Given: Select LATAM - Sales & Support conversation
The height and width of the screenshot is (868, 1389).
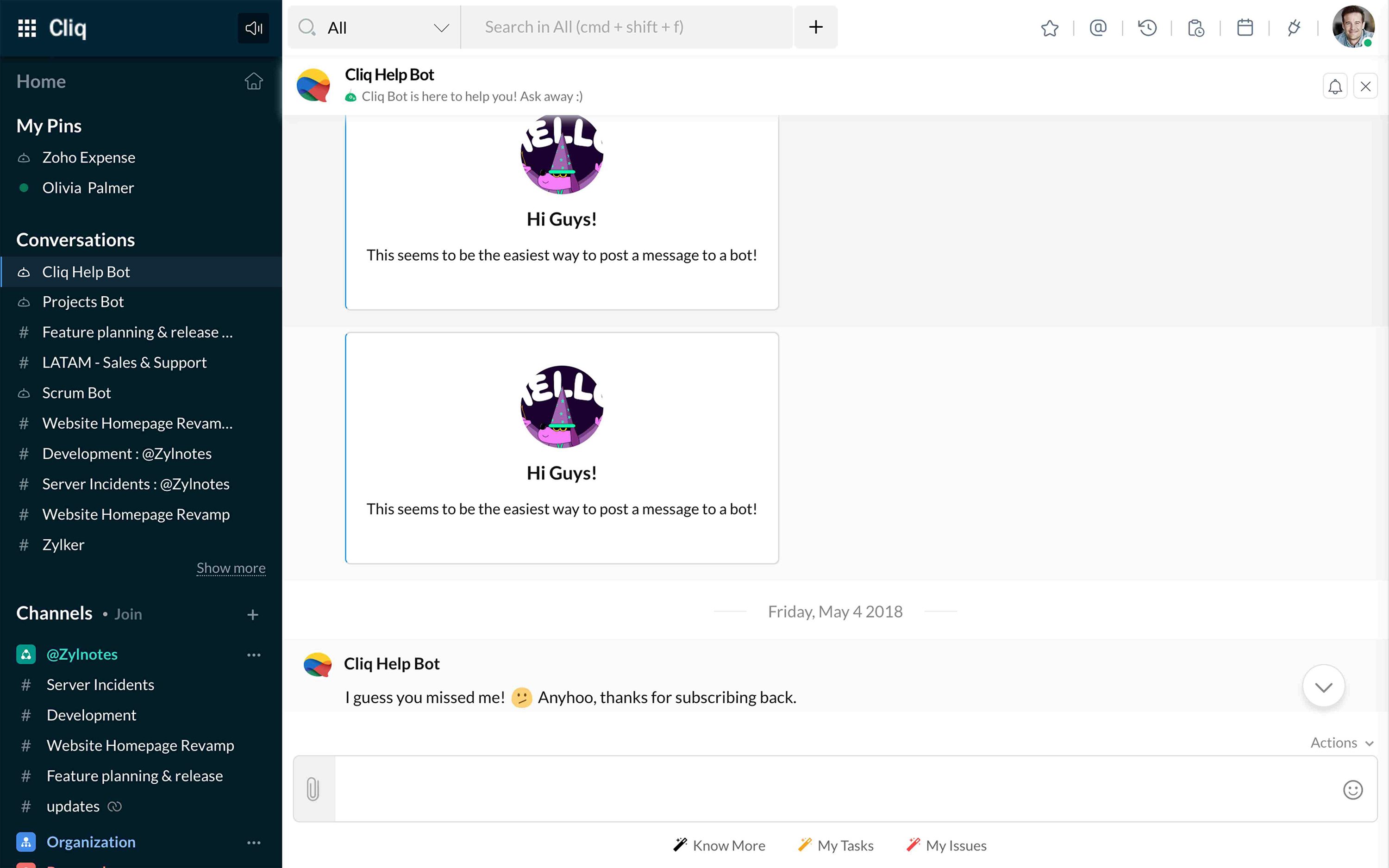Looking at the screenshot, I should [x=124, y=363].
